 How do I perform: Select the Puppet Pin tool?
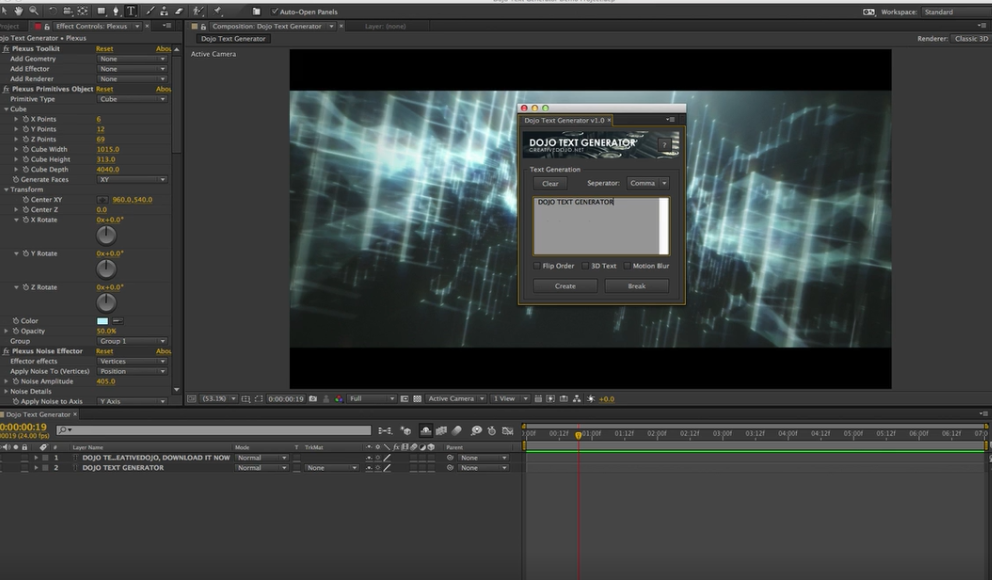[218, 11]
